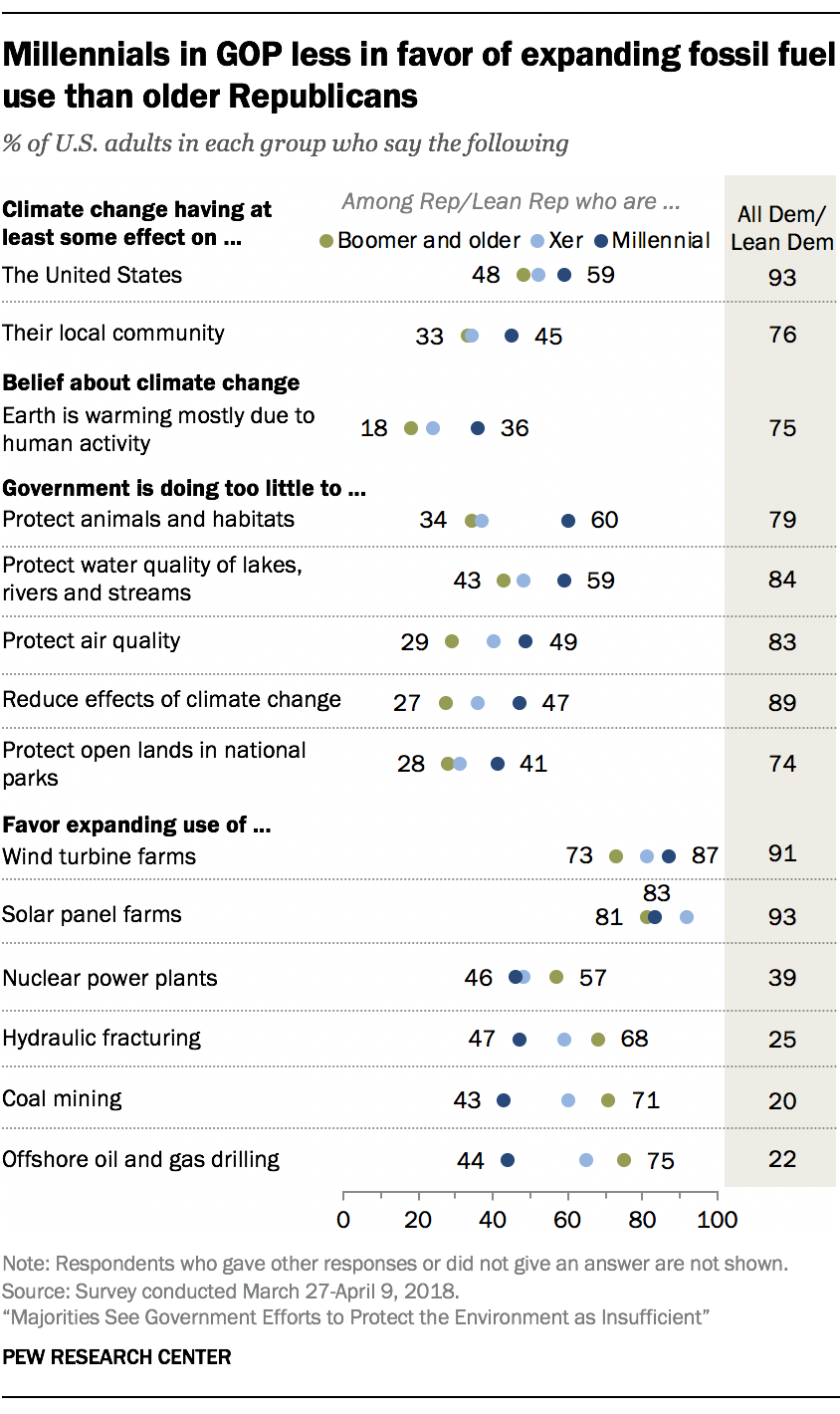Click the 22 value for Offshore drilling
This screenshot has width=840, height=1414.
(x=782, y=1161)
